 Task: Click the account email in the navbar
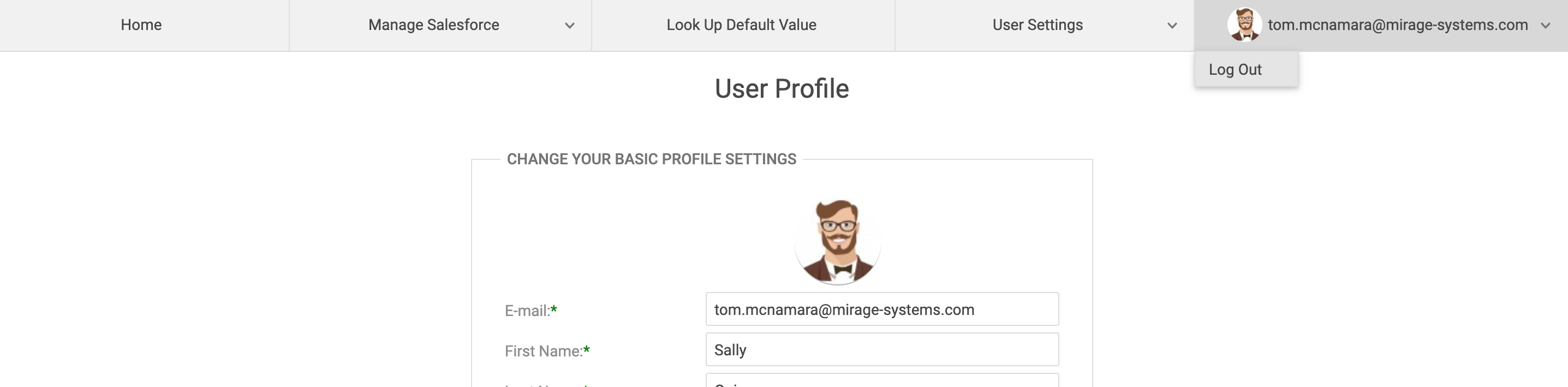point(1398,25)
